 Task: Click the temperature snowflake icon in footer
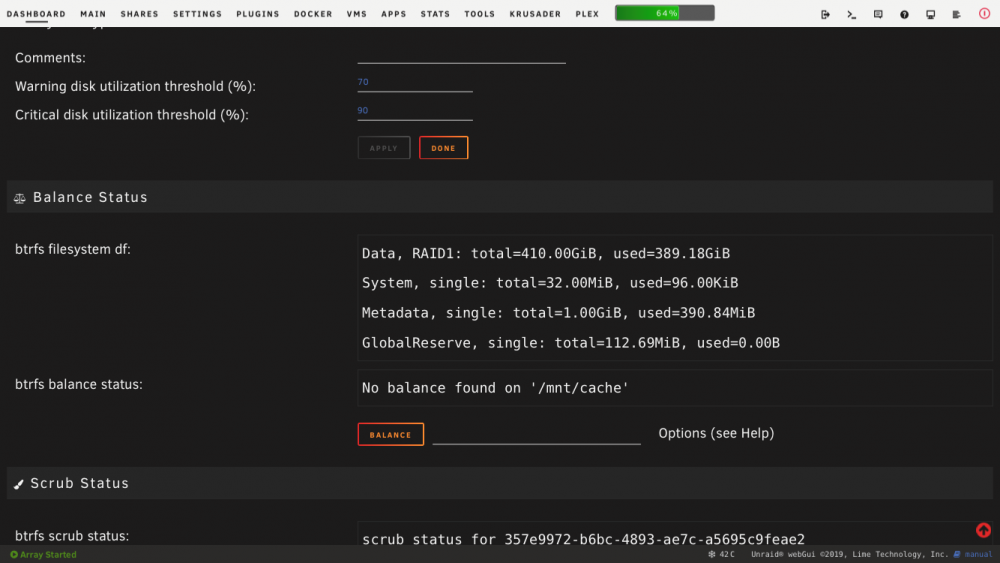point(712,554)
